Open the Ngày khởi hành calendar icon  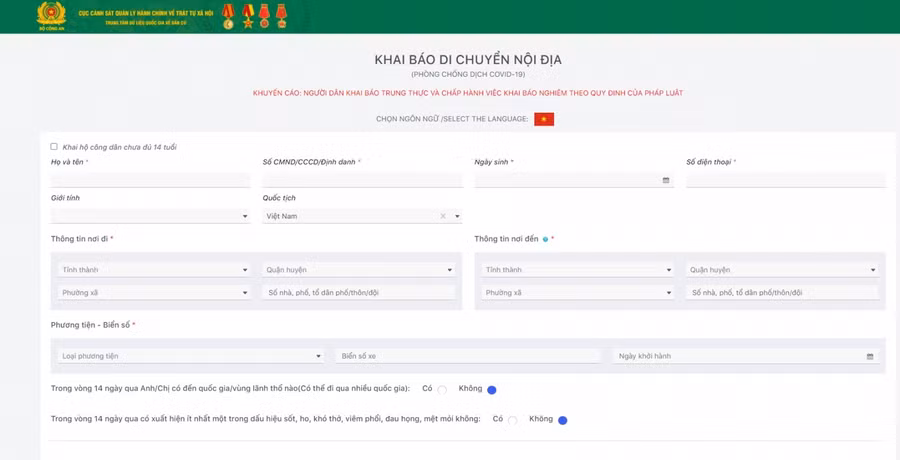click(x=870, y=357)
